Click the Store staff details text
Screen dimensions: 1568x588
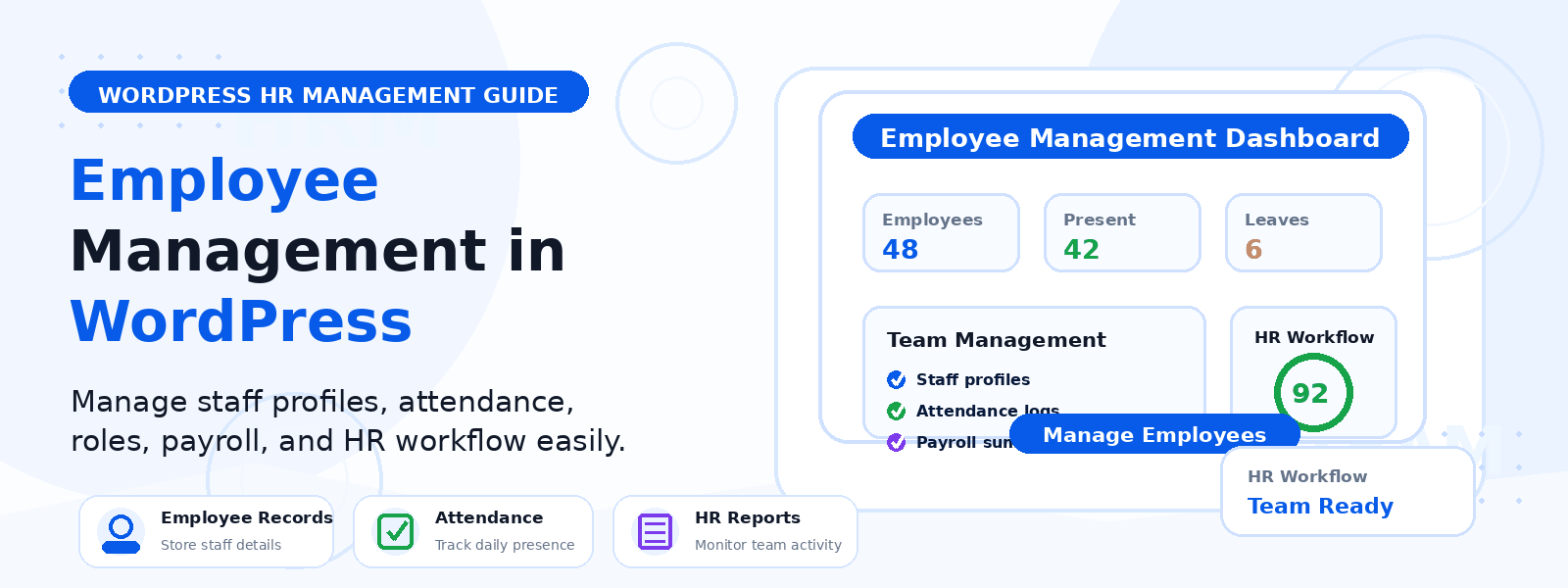point(220,545)
